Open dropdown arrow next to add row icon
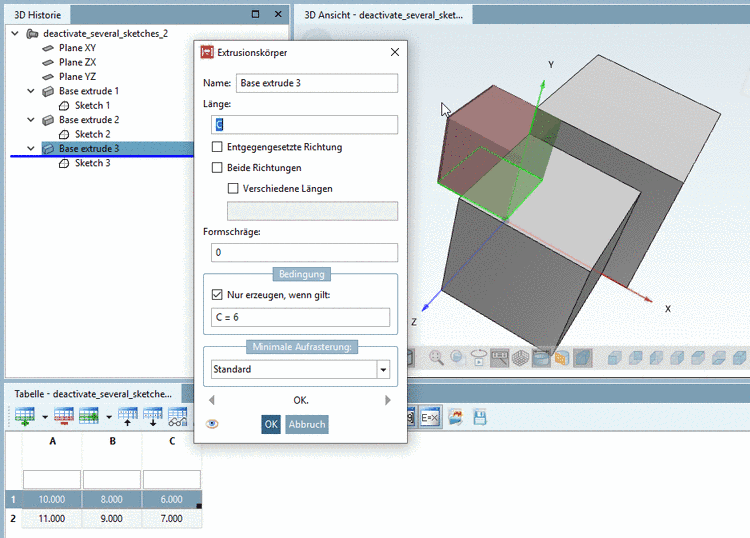 45,417
